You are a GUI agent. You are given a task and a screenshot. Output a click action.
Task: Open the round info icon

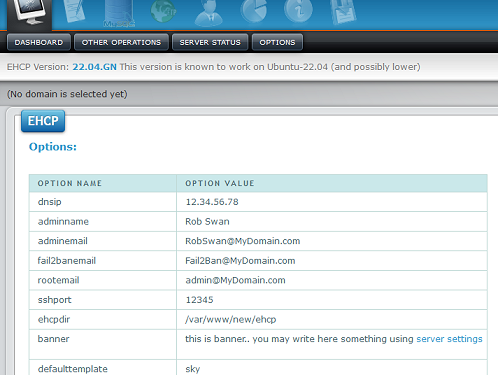coord(298,11)
